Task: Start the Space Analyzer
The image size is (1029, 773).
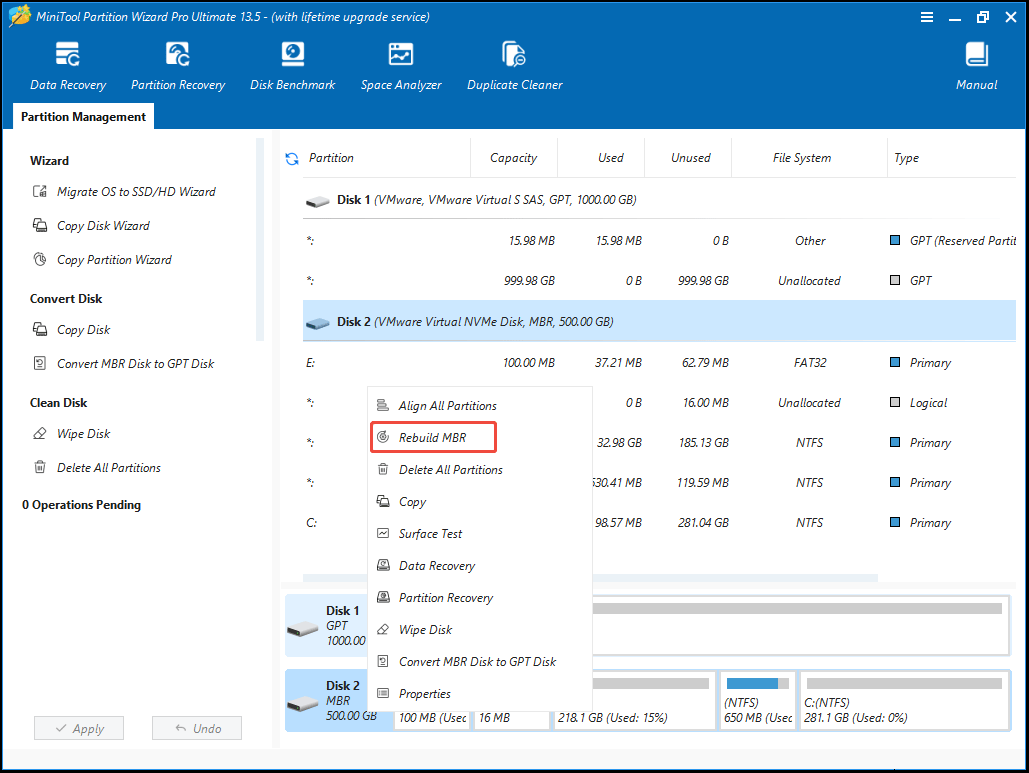Action: point(400,65)
